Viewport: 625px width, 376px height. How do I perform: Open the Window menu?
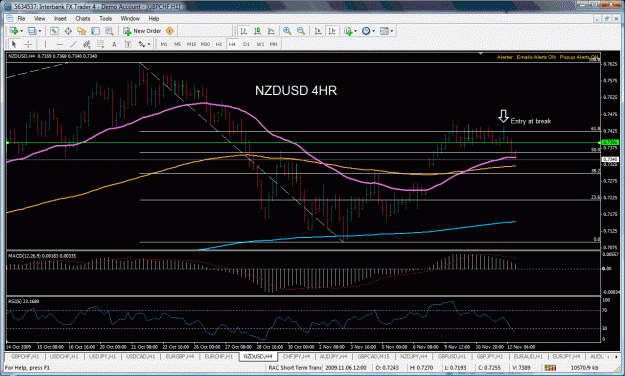[130, 19]
